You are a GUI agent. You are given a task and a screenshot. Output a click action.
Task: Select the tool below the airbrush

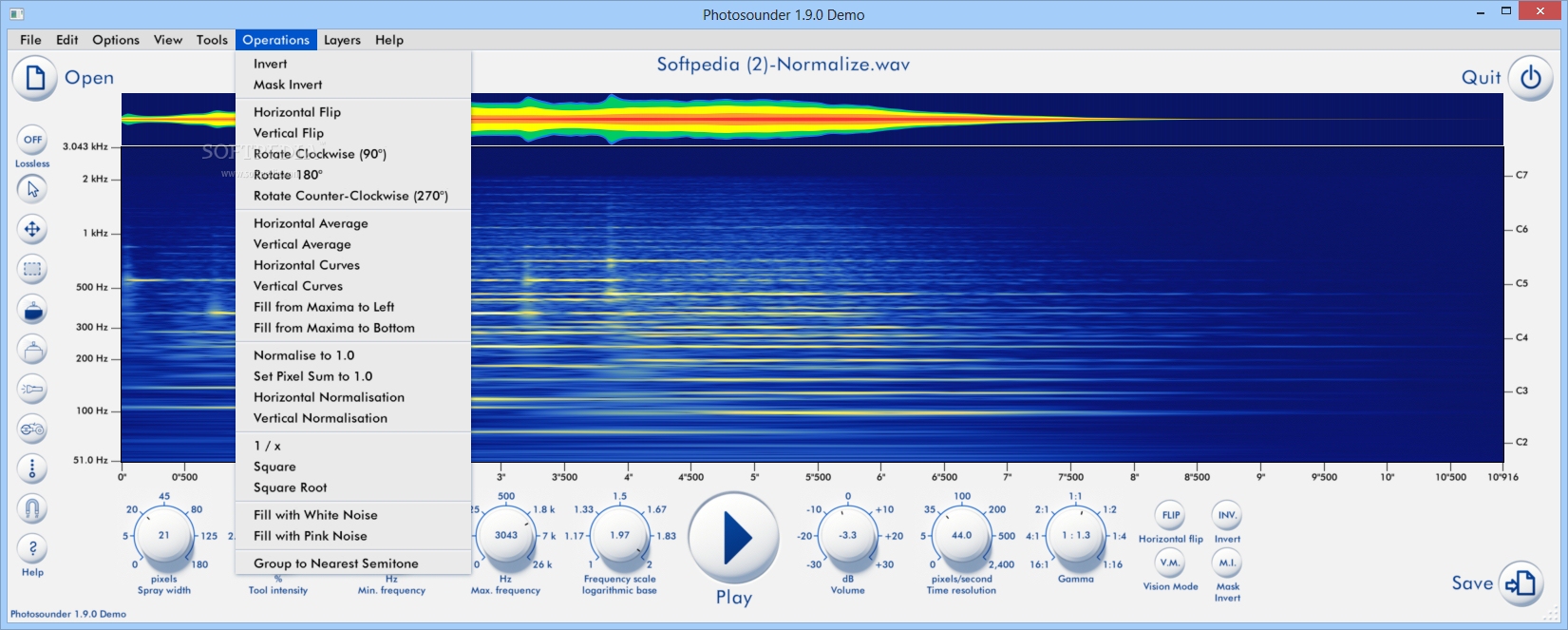(x=32, y=430)
